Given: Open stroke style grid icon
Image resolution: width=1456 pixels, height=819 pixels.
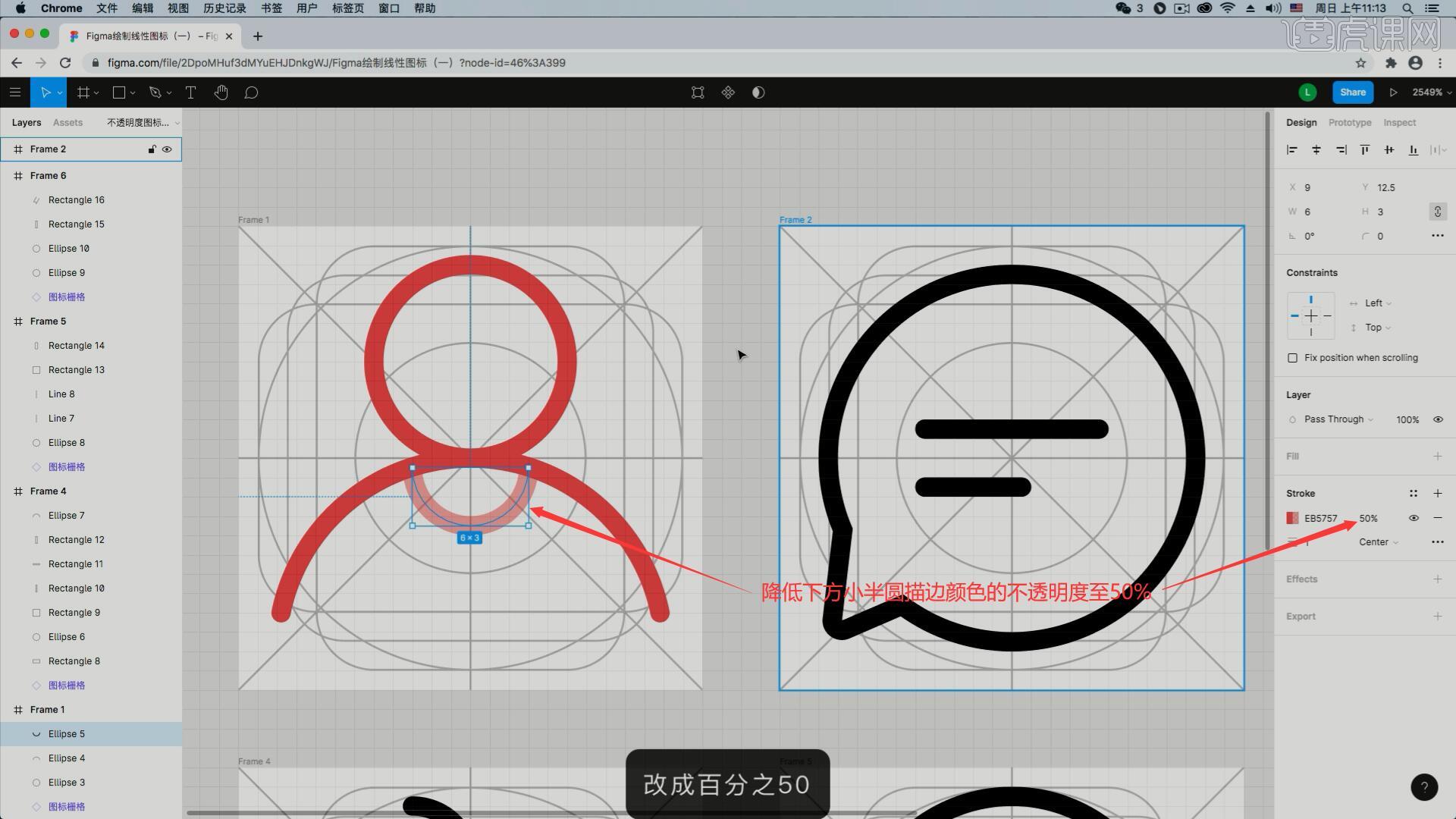Looking at the screenshot, I should (1414, 494).
